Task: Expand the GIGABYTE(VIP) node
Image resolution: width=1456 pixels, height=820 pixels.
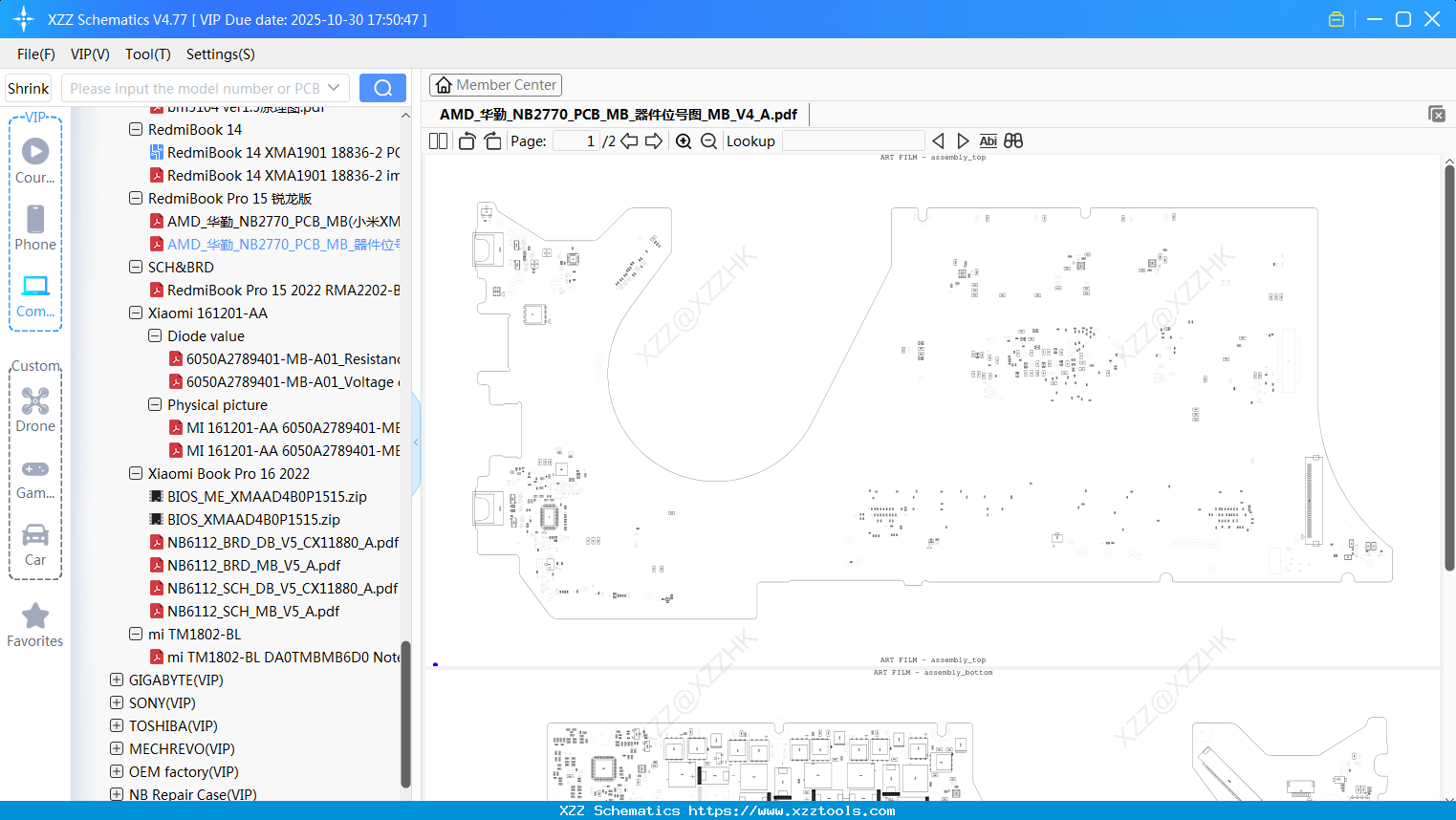Action: tap(117, 680)
